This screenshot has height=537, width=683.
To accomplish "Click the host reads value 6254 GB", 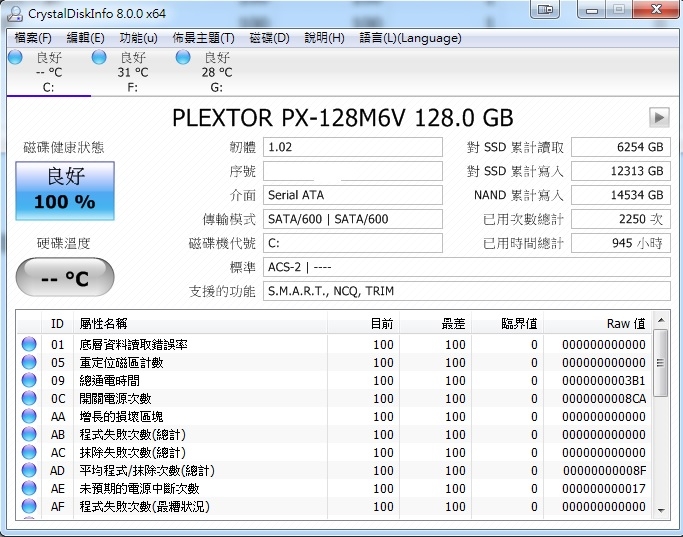I will 621,147.
